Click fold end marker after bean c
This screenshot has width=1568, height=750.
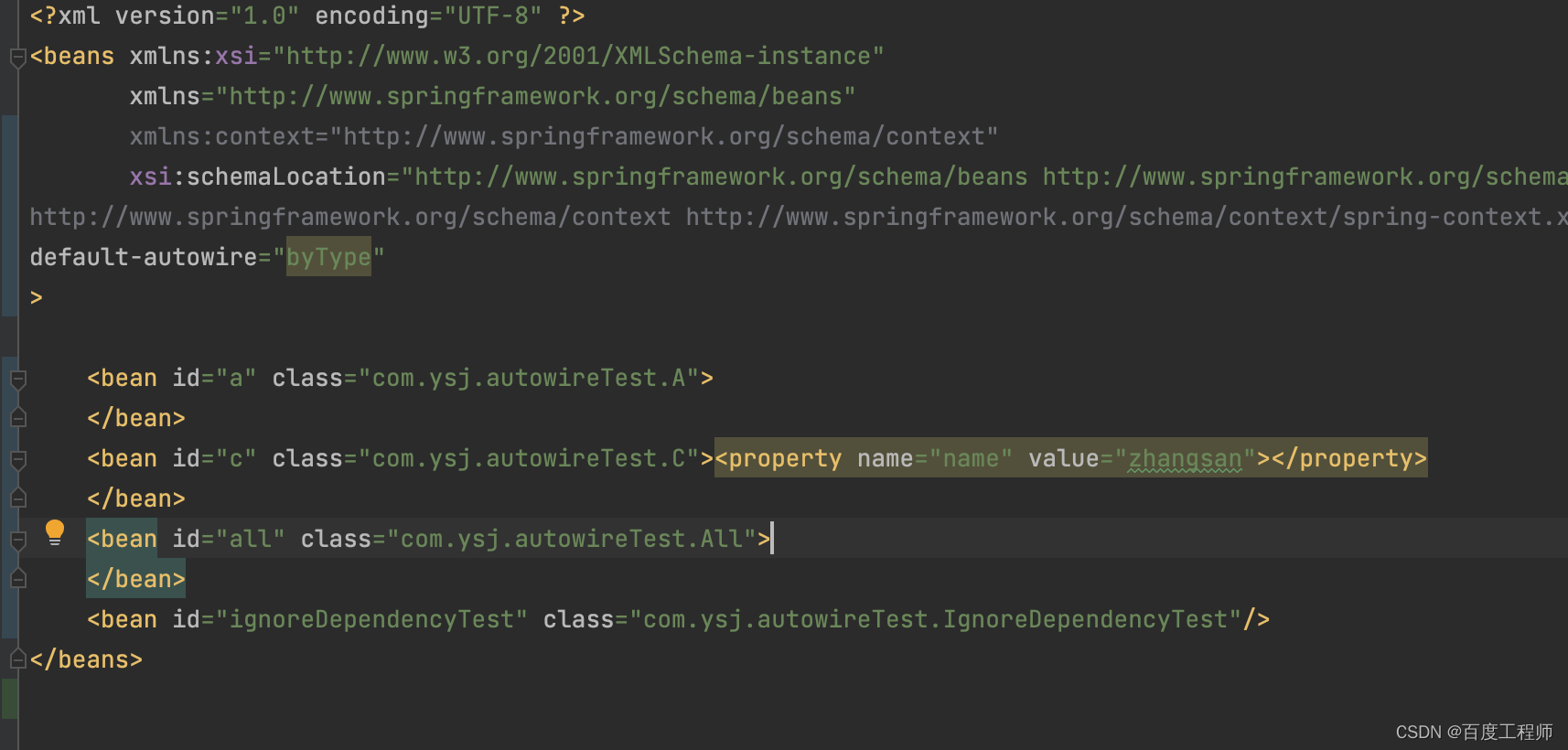[x=17, y=498]
